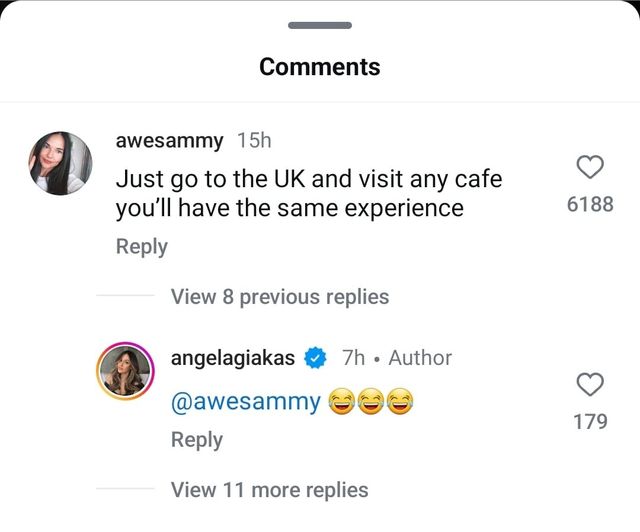Expand View 8 previous replies
640x532 pixels.
tap(279, 297)
